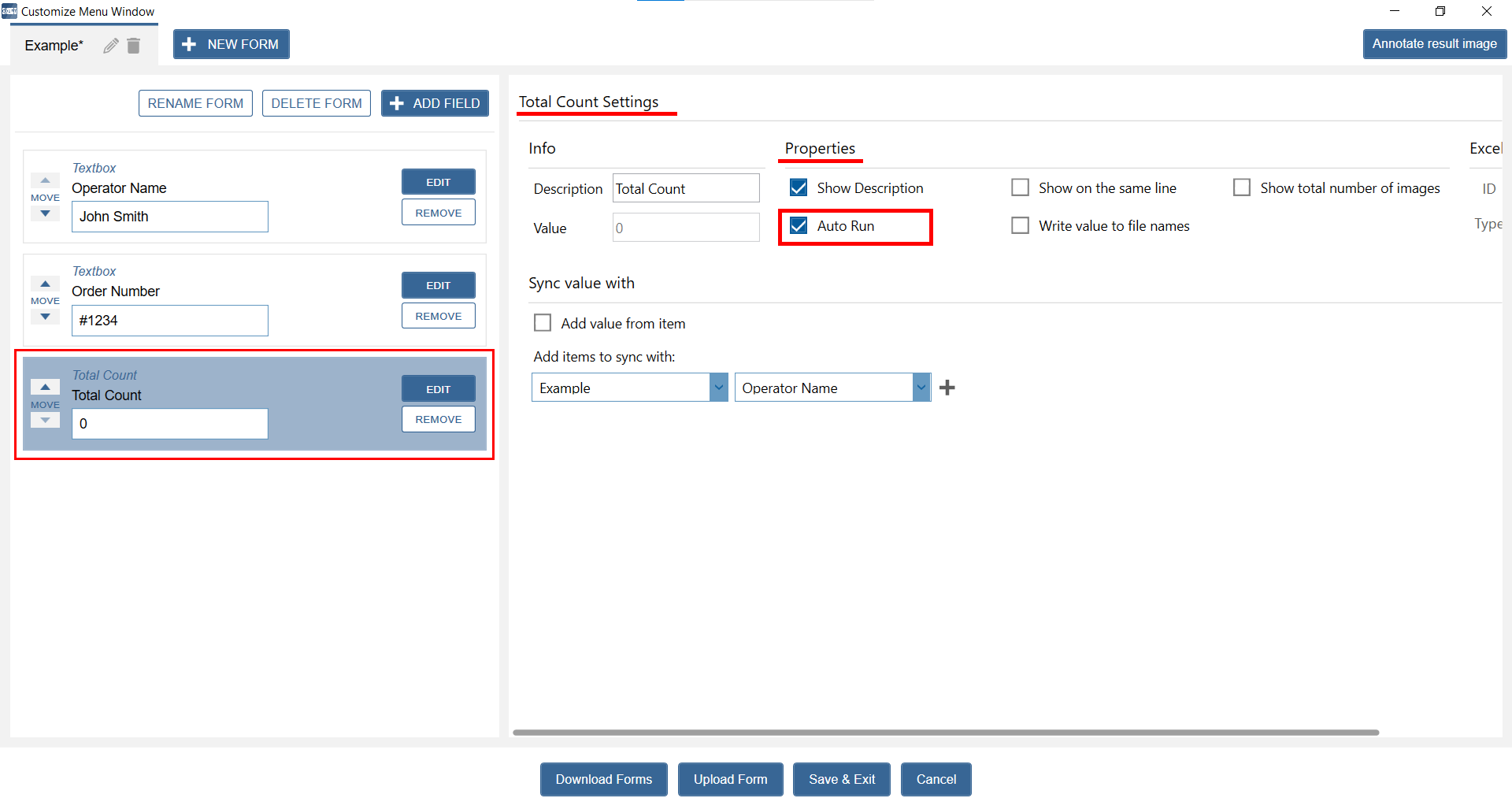Click the trash icon beside Example tab
1512x809 pixels.
click(x=134, y=46)
